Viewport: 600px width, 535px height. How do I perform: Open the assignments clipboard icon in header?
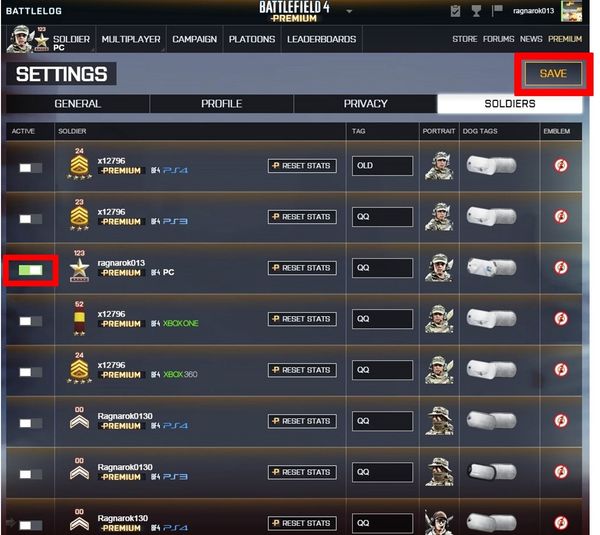coord(455,11)
